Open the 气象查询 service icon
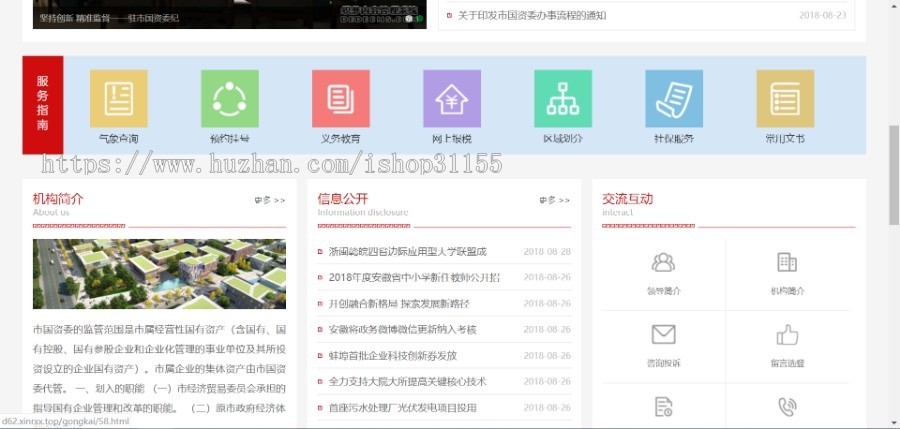Screen dimensions: 900x429 pos(119,99)
